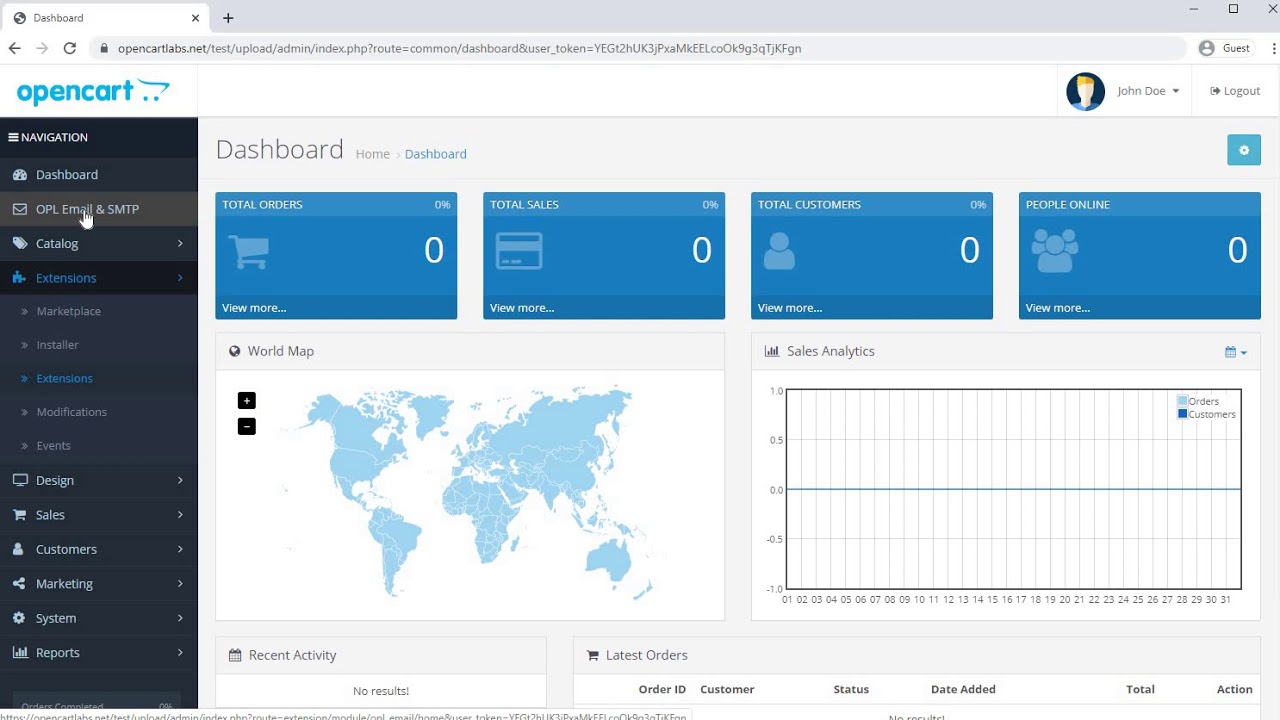Image resolution: width=1280 pixels, height=720 pixels.
Task: Click the Customer column header
Action: [x=727, y=689]
